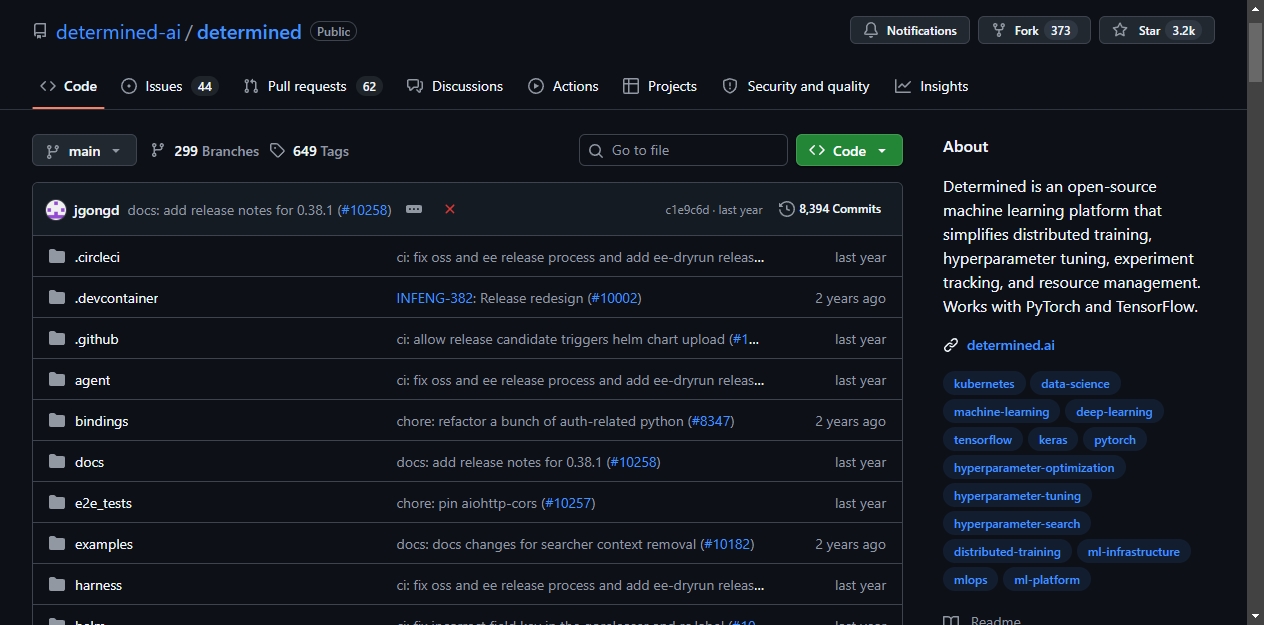Open pull request #10258 in latest commit
The image size is (1264, 625).
coord(364,210)
